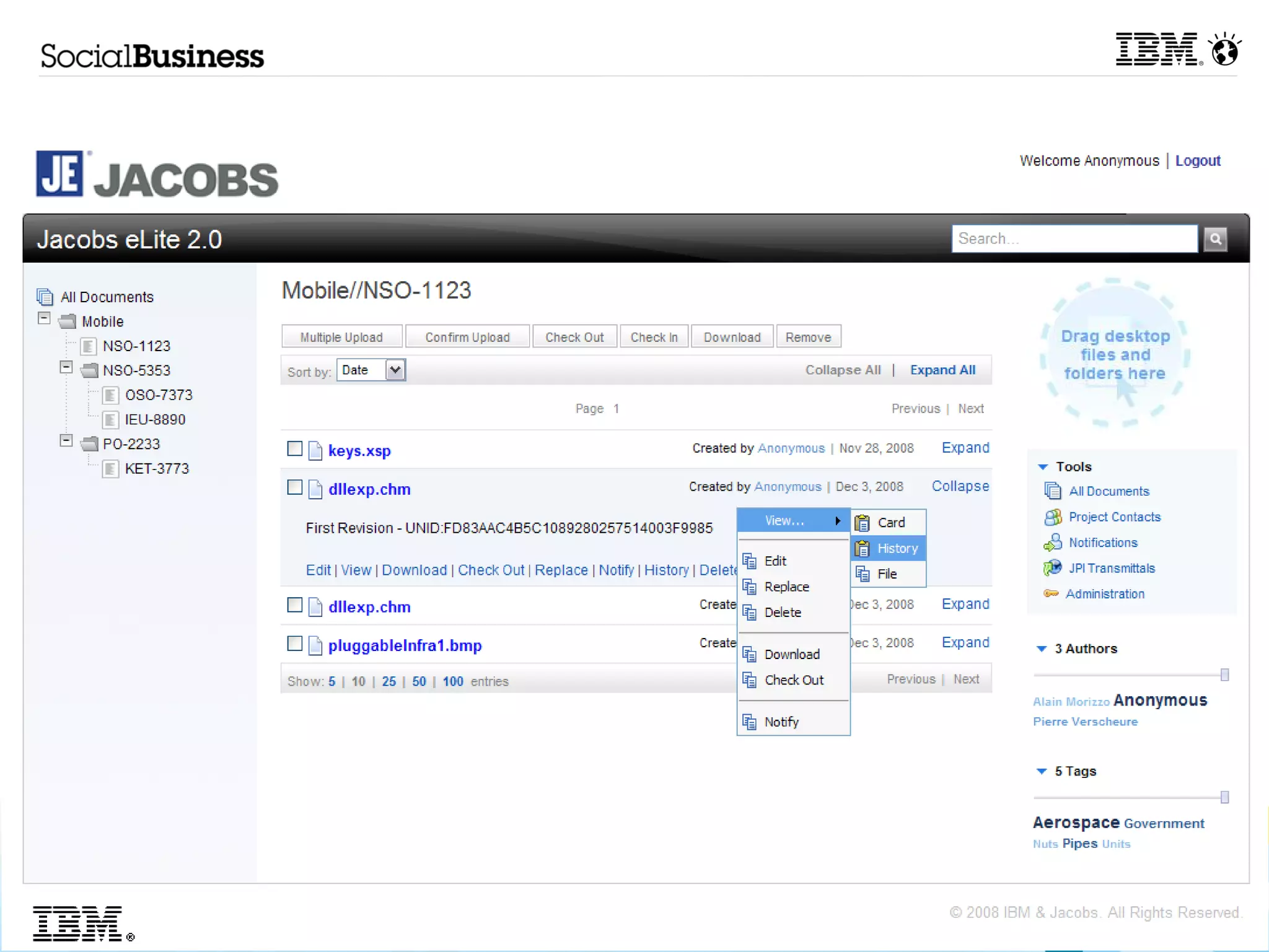Click the JPI Transmittals globe icon
The image size is (1269, 952).
coord(1052,567)
